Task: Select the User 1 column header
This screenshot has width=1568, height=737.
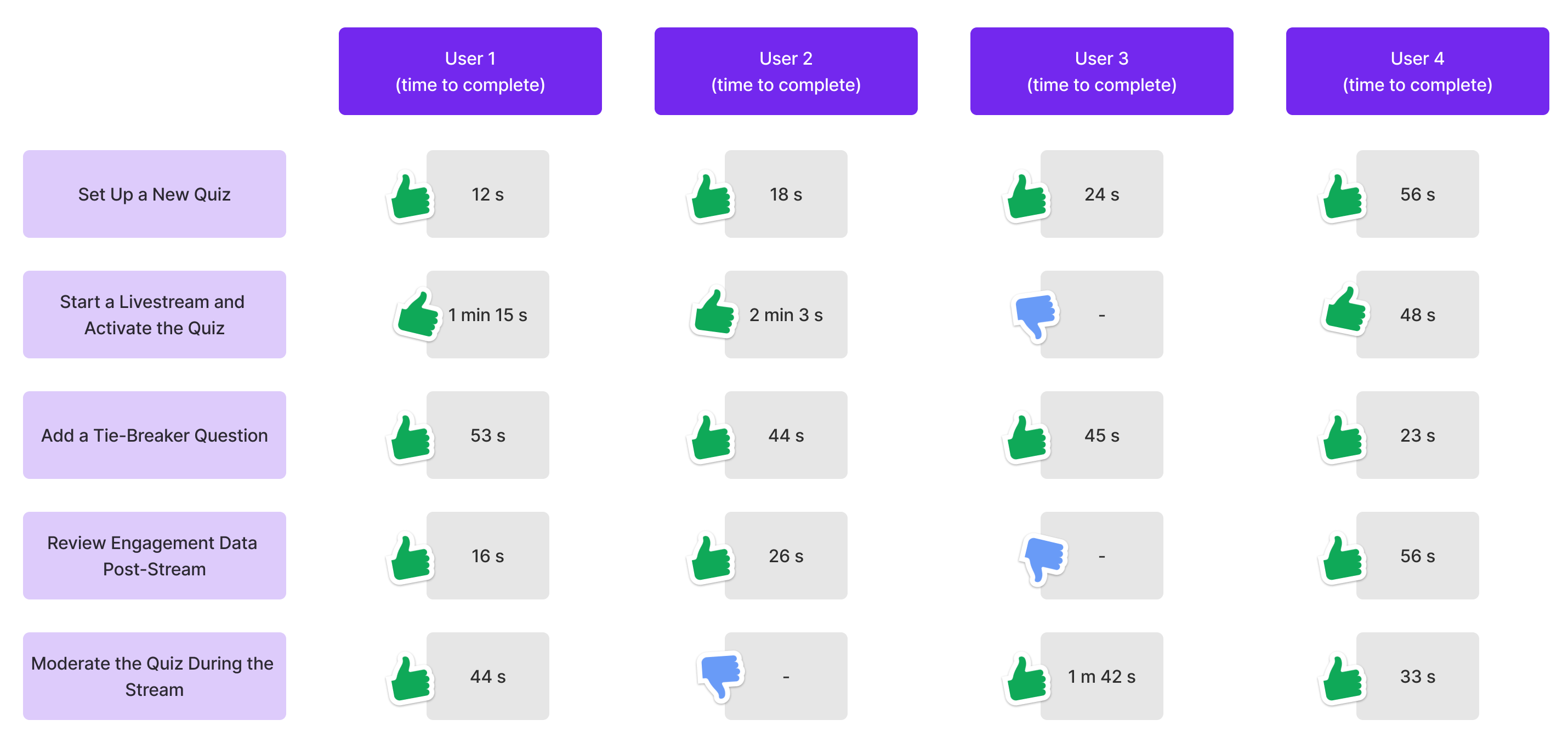Action: pyautogui.click(x=470, y=71)
